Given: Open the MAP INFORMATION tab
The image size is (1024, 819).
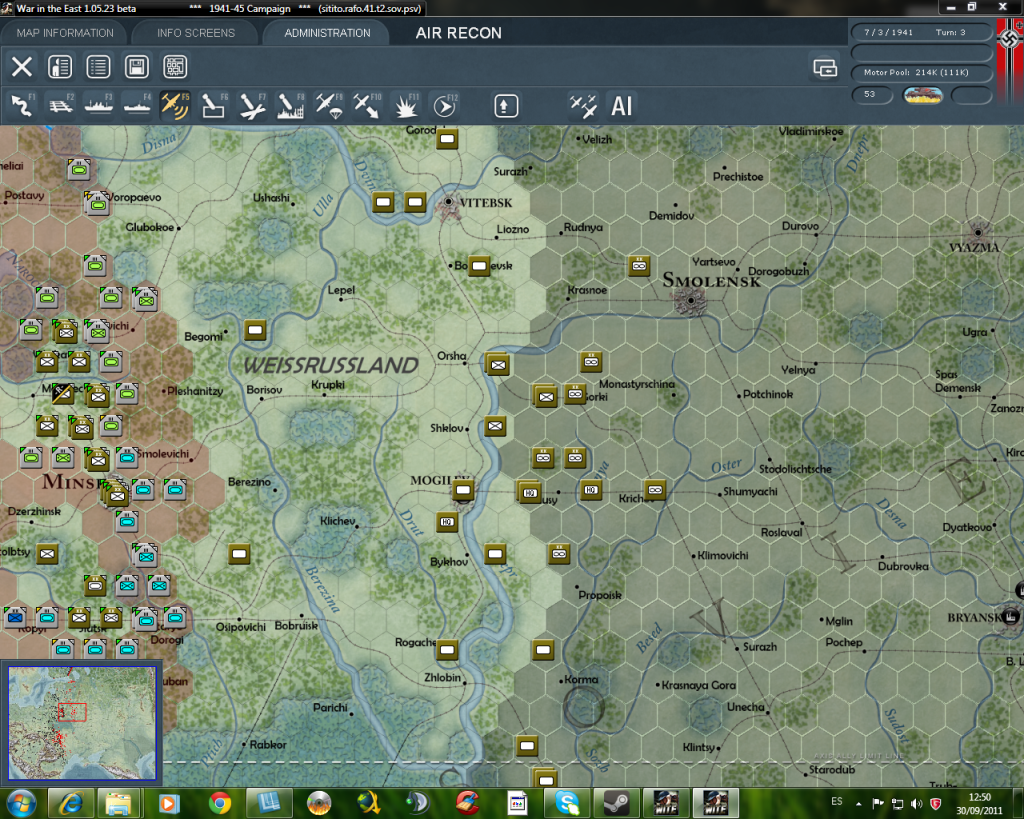Looking at the screenshot, I should 65,33.
